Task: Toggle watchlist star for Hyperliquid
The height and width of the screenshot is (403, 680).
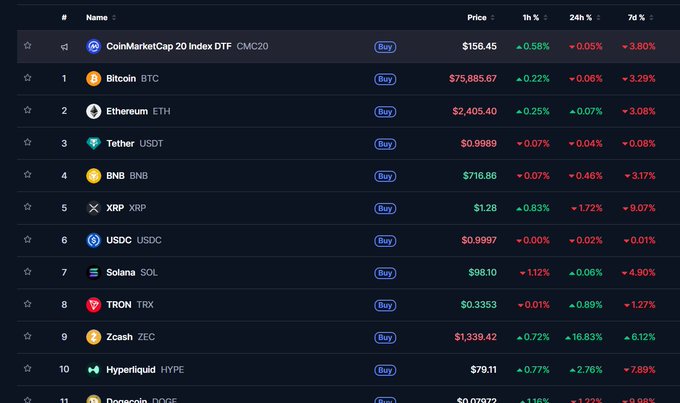Action: [x=27, y=368]
